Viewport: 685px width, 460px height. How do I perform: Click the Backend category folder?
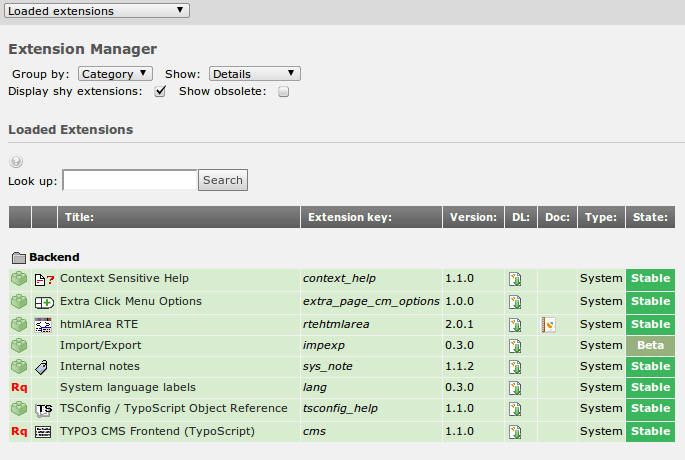coord(18,258)
